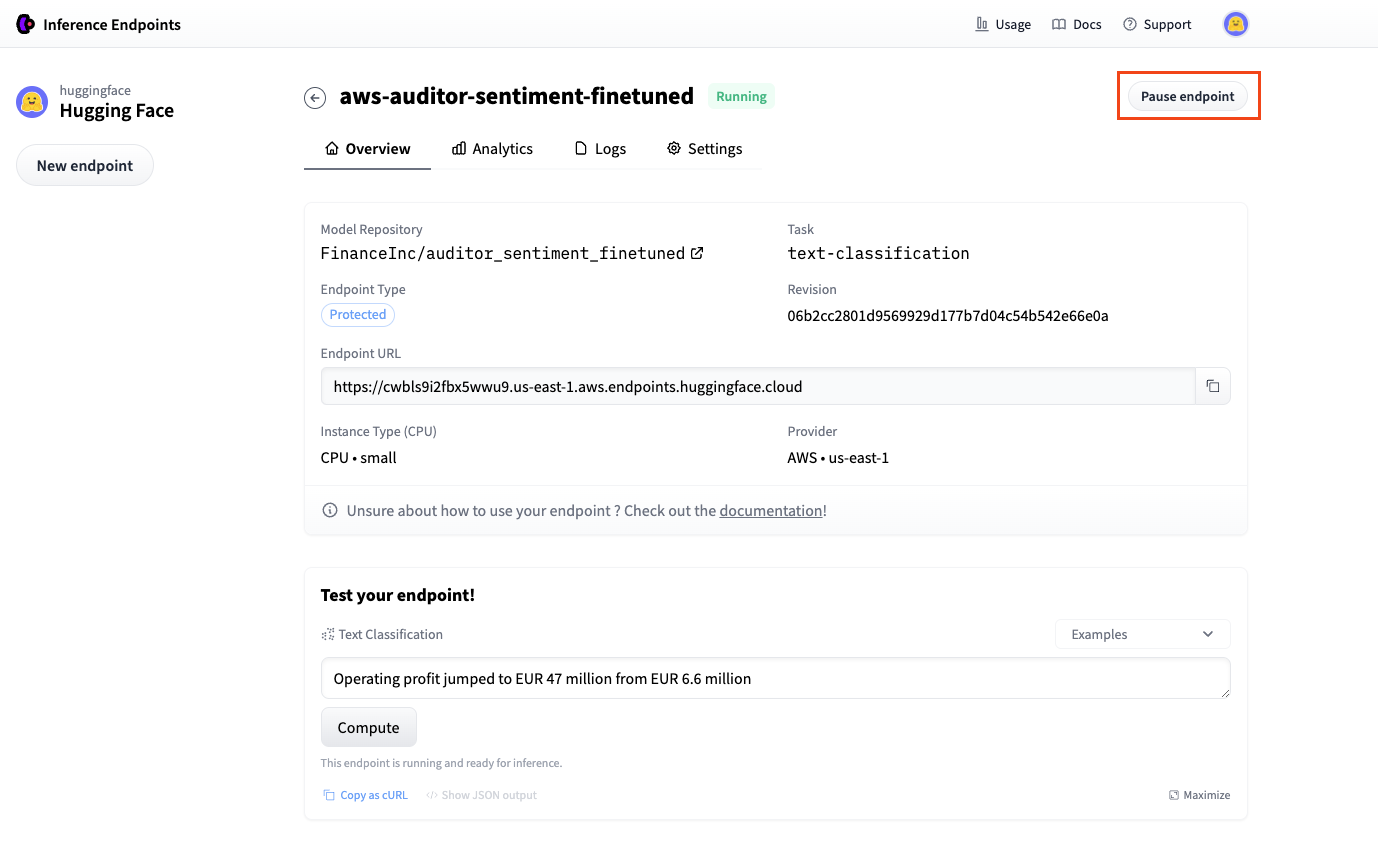Viewport: 1378px width, 852px height.
Task: Open the Examples dropdown
Action: 1143,634
